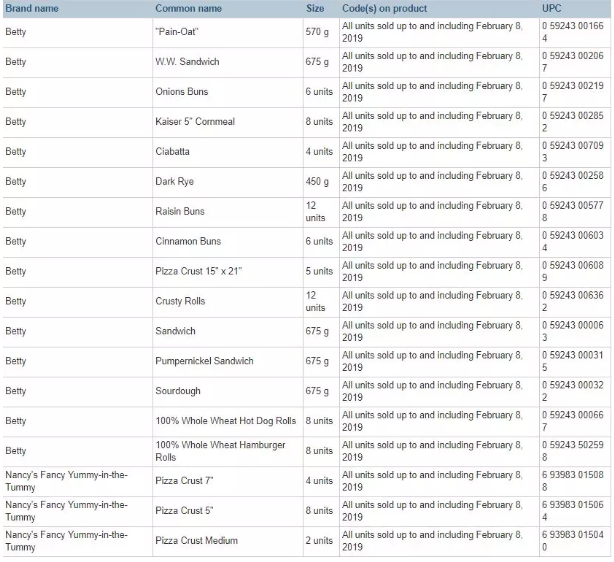Click UPC 0 59243 00709 3
The image size is (614, 562).
[573, 152]
